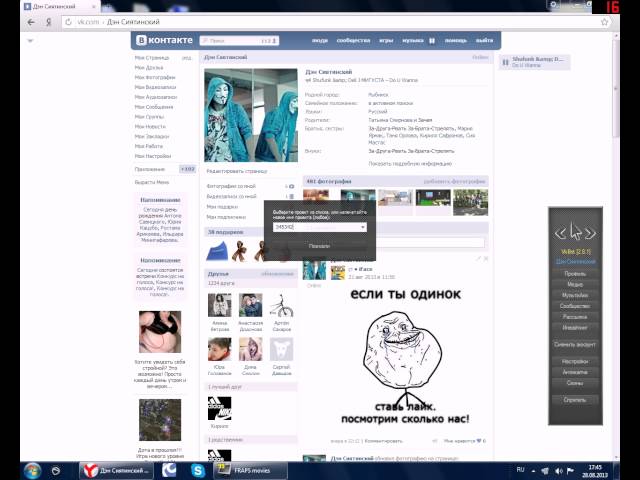Open the blue gift icon in the gifts block
The width and height of the screenshot is (640, 480).
[x=217, y=251]
